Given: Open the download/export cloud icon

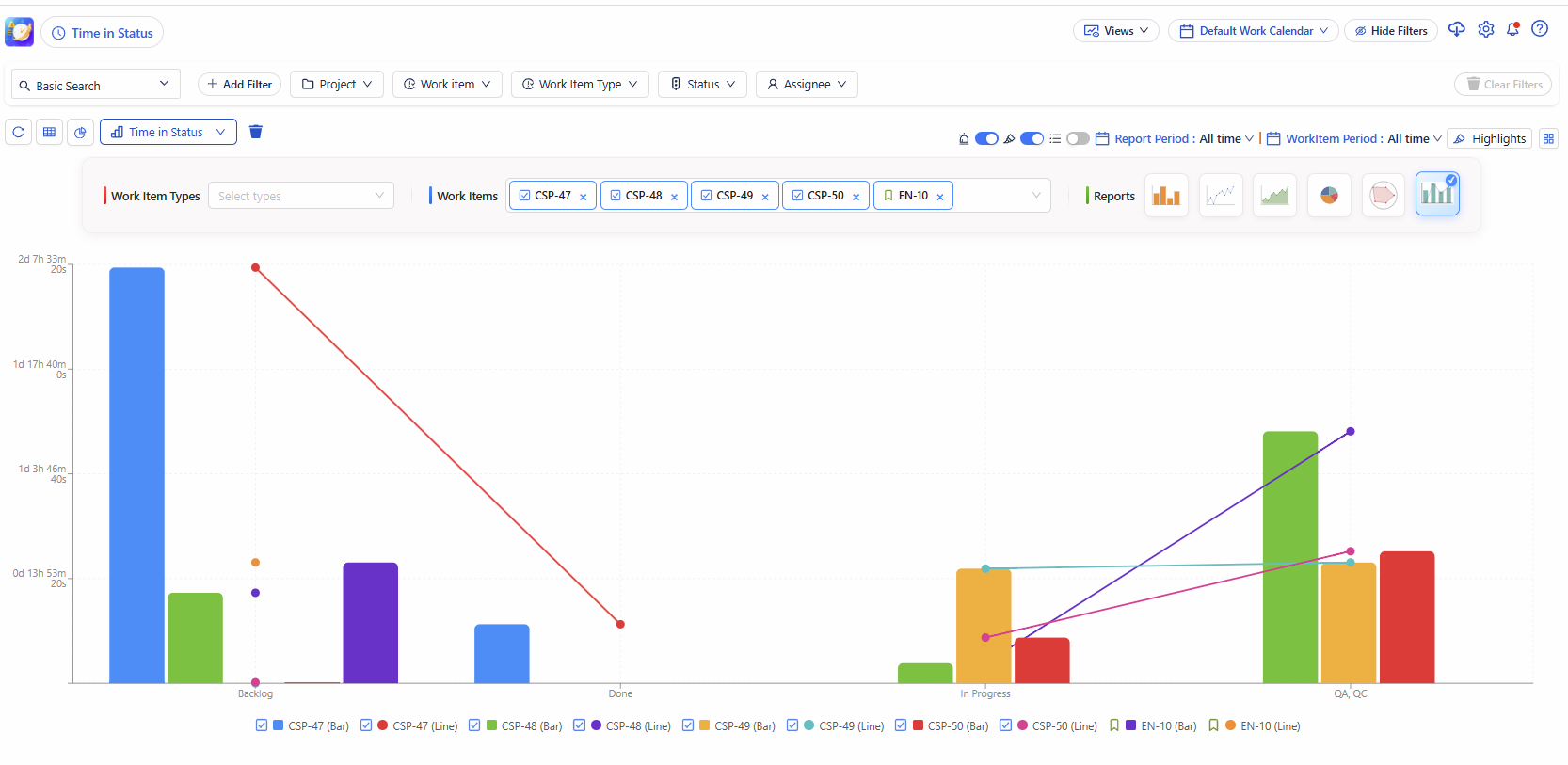Looking at the screenshot, I should click(x=1457, y=29).
